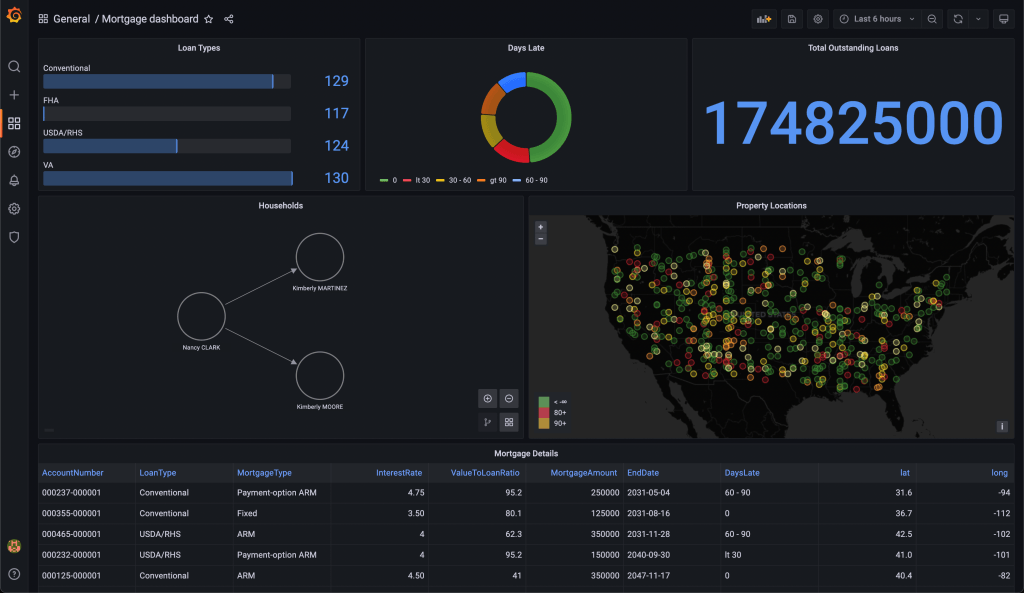1024x593 pixels.
Task: Toggle the 'lt 30' series in Days Late legend
Action: tap(423, 181)
